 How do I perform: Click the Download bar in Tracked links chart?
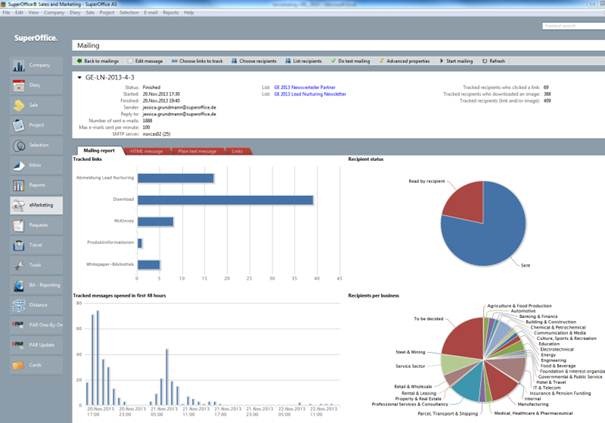tap(225, 200)
